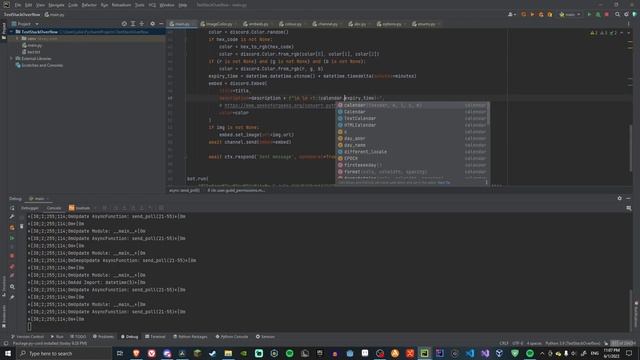The width and height of the screenshot is (640, 360).
Task: Open IDE settings gear in top toolbar
Action: (626, 14)
